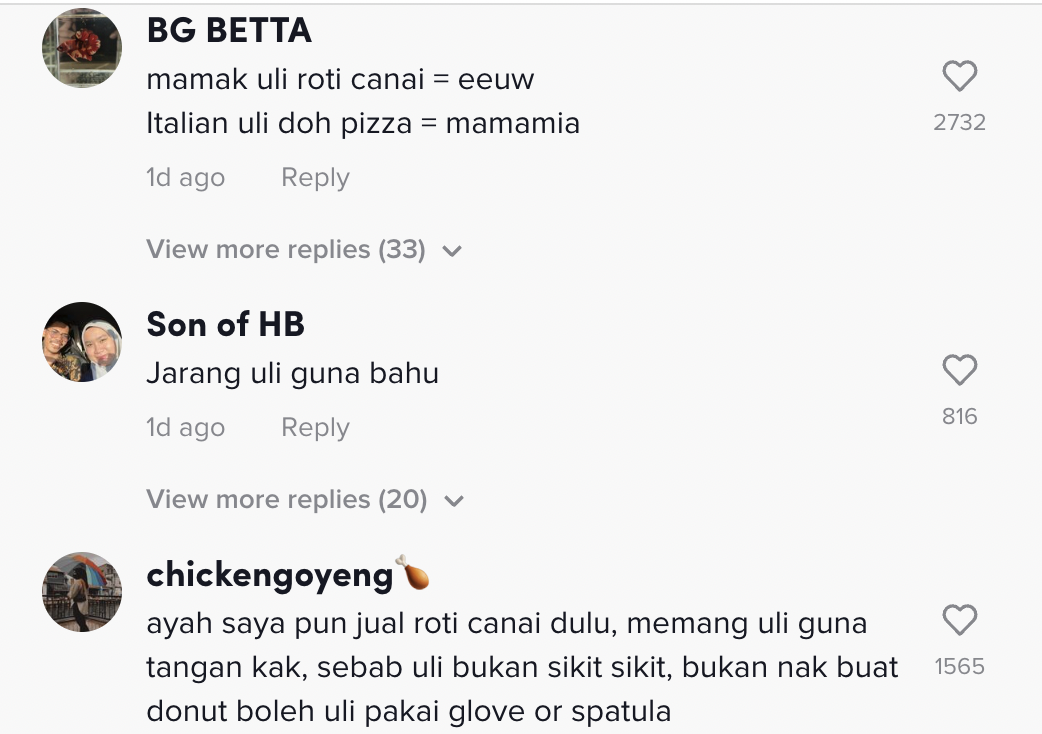Reply to Son of HB's comment
The height and width of the screenshot is (734, 1042).
coord(315,428)
